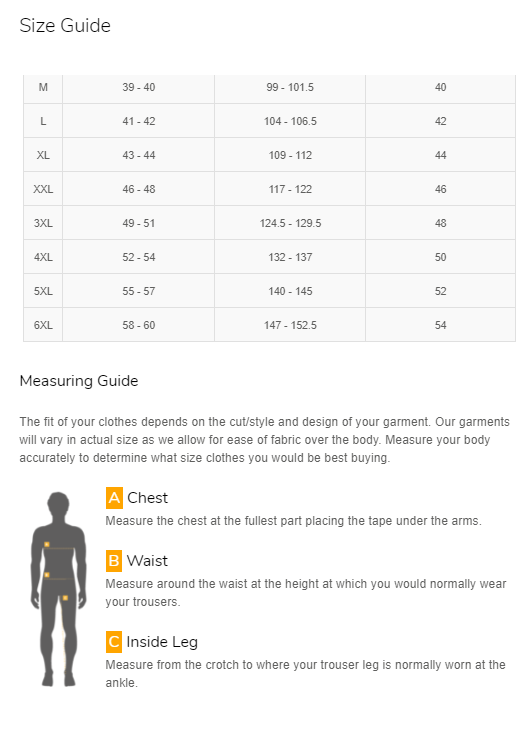Click the 6XL size label
The width and height of the screenshot is (518, 734).
[x=43, y=325]
